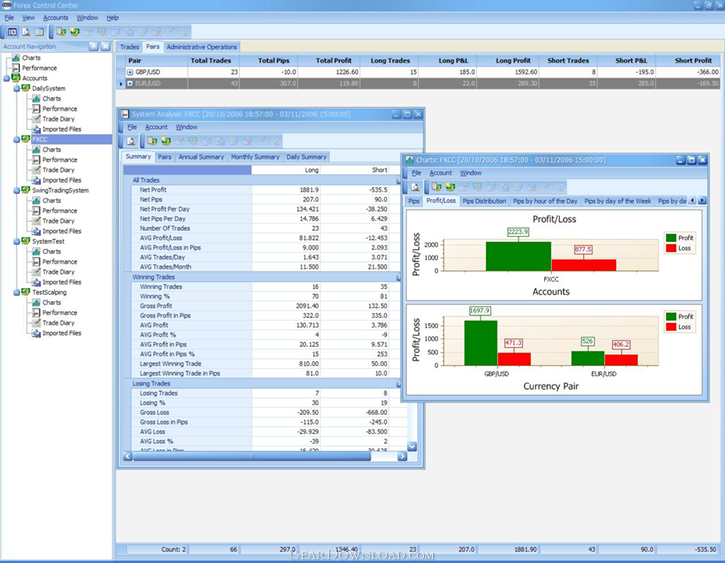Open the Accounts menu in the main menu bar
This screenshot has height=563, width=725.
(x=55, y=18)
